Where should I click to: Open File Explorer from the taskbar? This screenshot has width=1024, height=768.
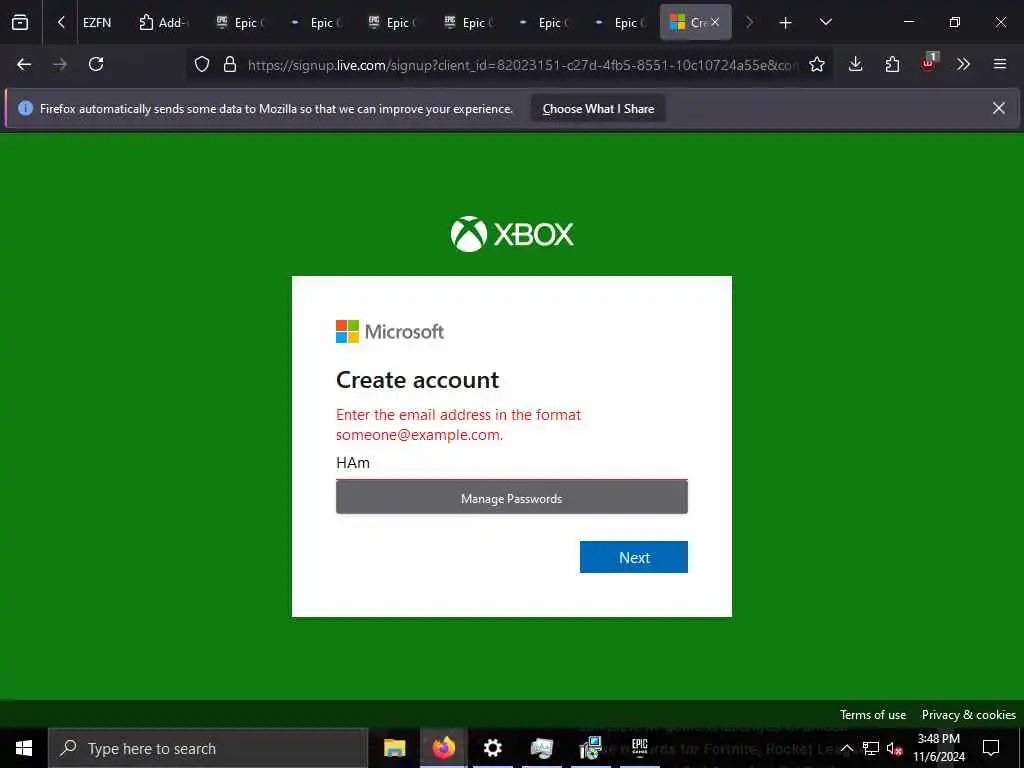click(394, 748)
